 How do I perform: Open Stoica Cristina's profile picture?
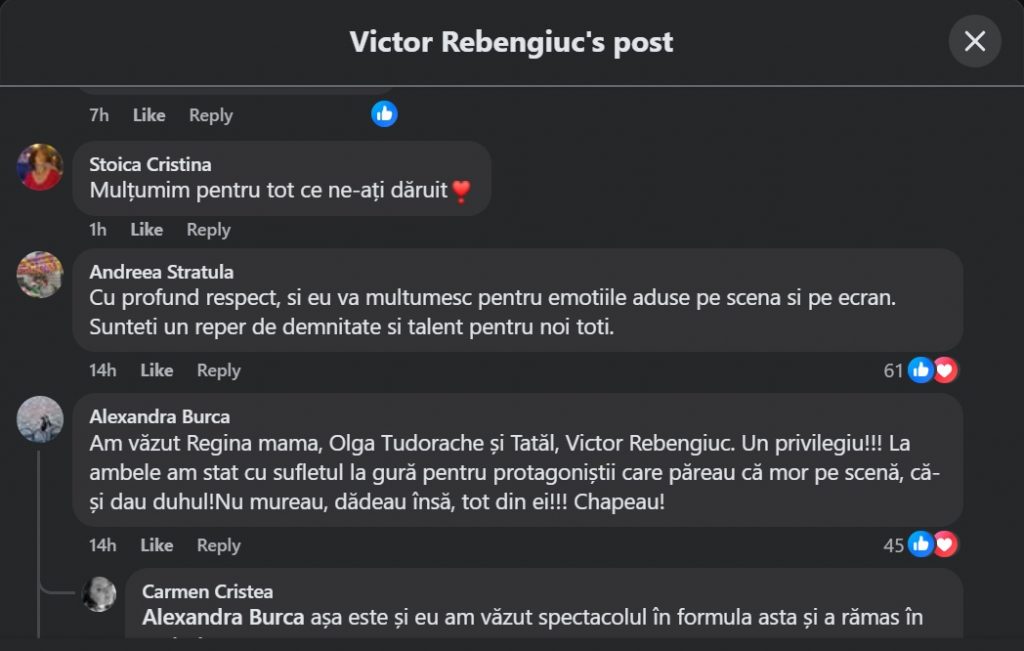(40, 167)
